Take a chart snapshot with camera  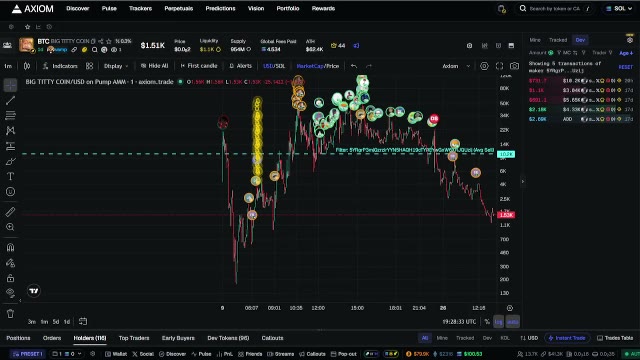[514, 66]
